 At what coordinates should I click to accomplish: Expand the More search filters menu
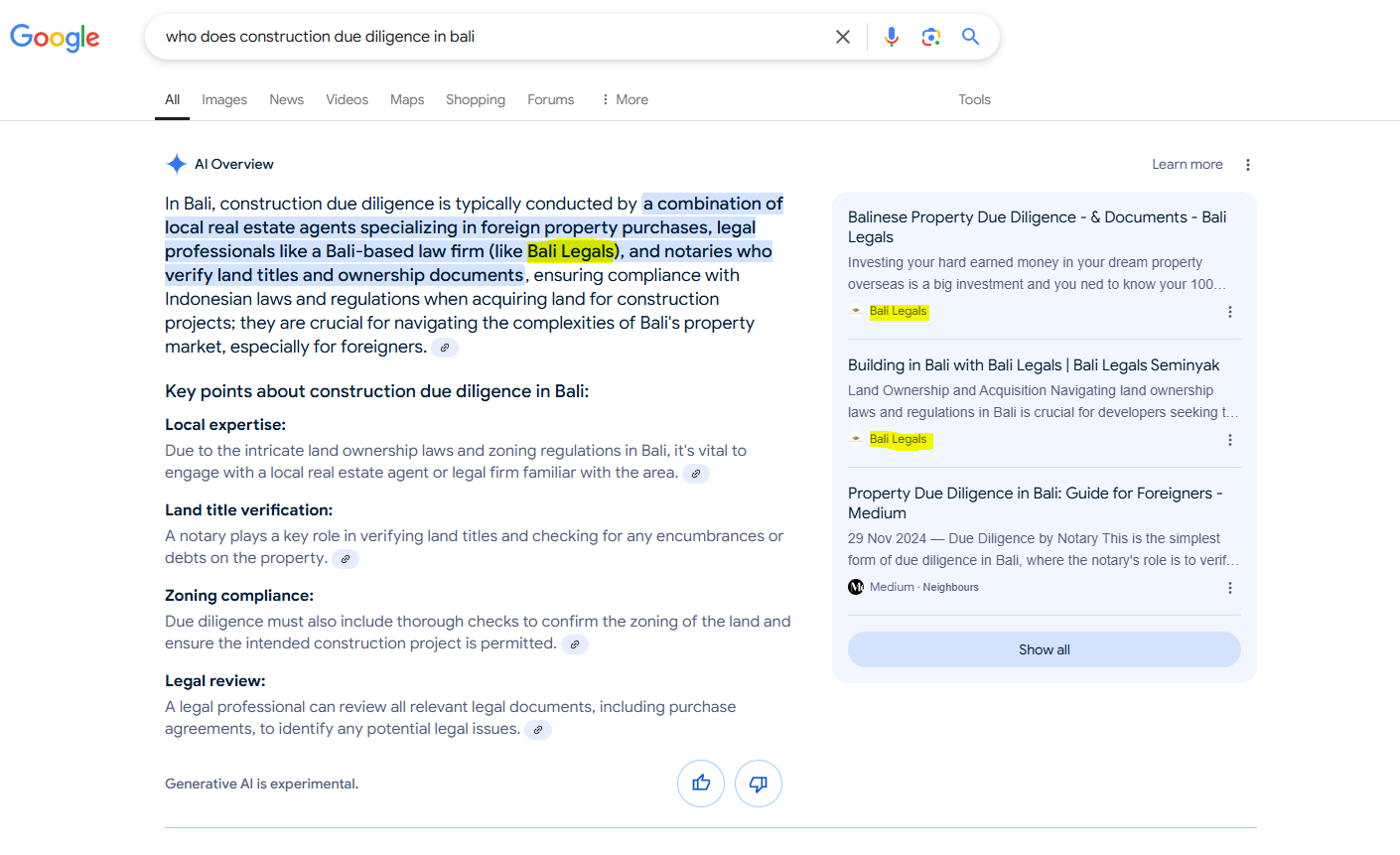[x=625, y=99]
